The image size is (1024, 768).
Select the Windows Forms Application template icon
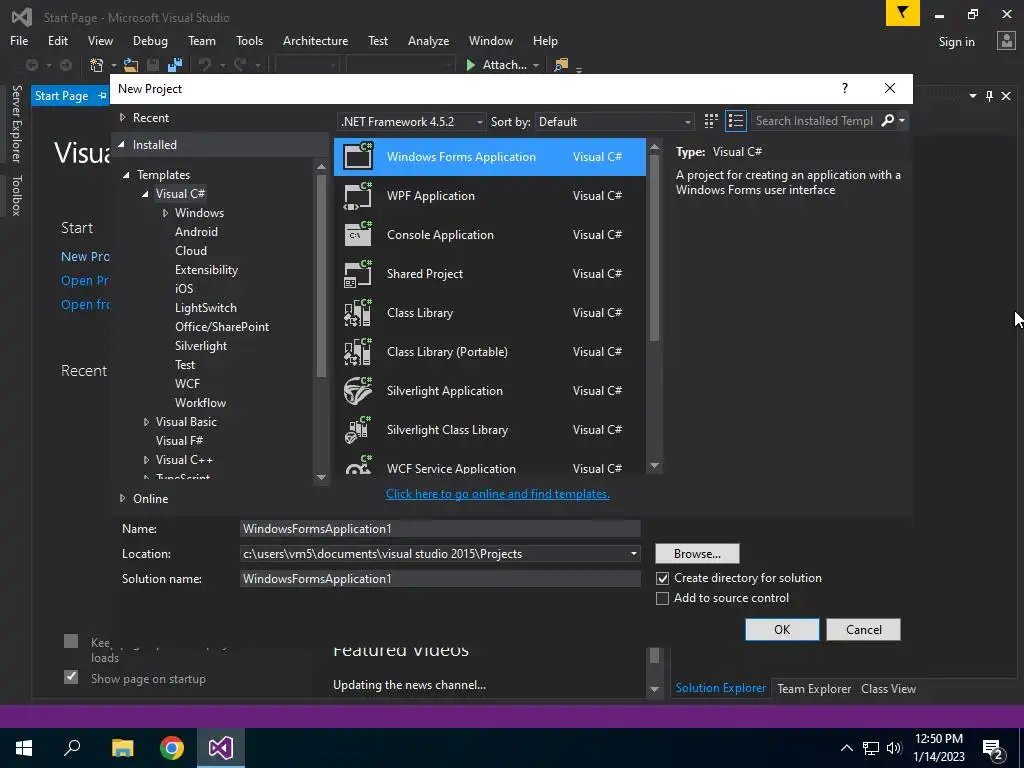[x=358, y=156]
